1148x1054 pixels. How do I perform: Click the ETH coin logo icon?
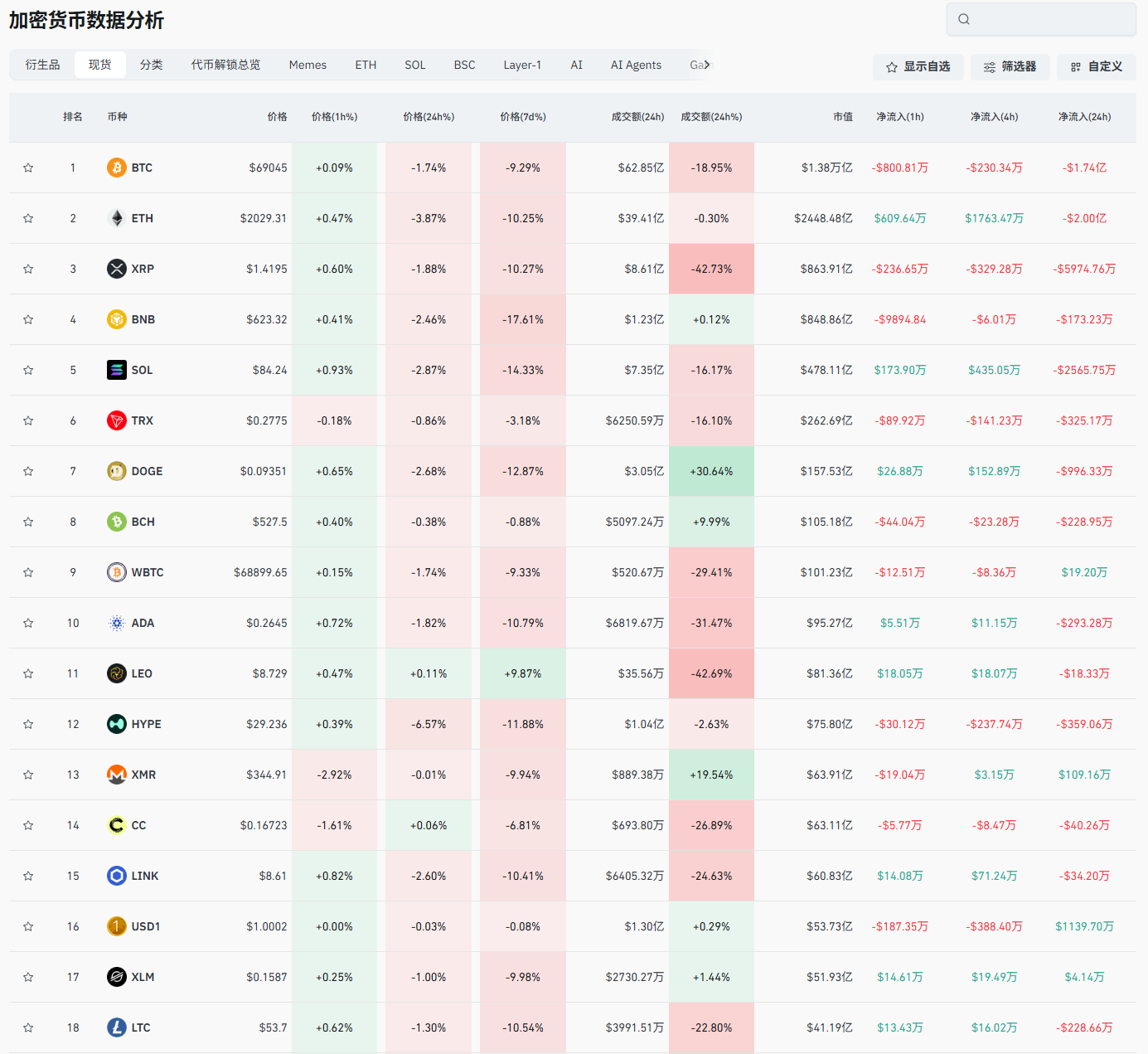tap(117, 218)
